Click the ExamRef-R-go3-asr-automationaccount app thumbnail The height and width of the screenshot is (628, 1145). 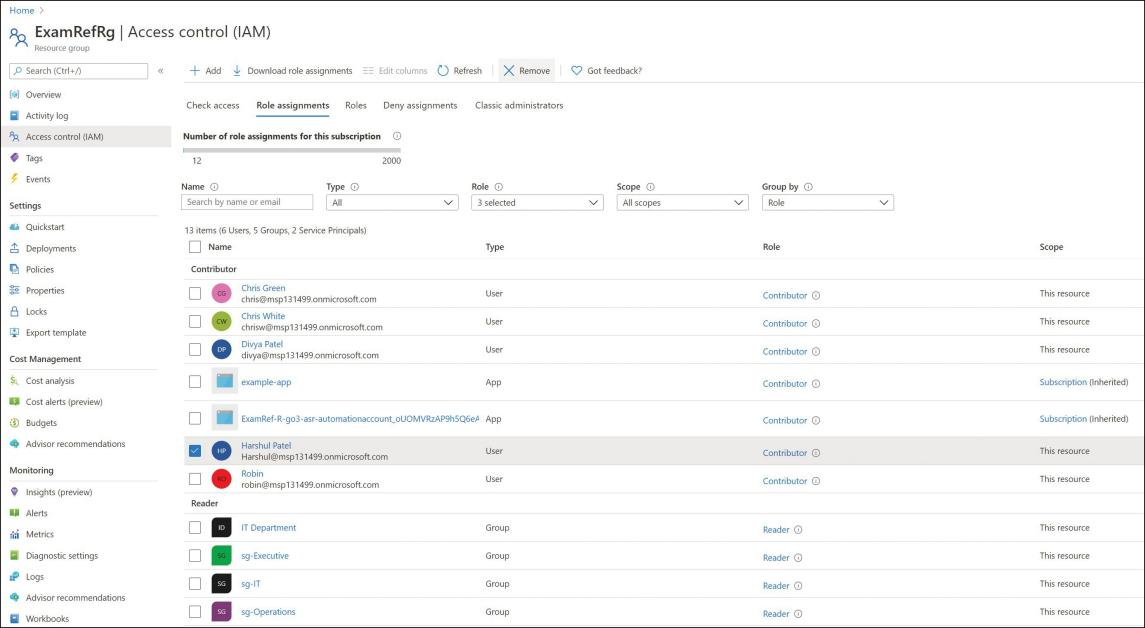pyautogui.click(x=224, y=418)
